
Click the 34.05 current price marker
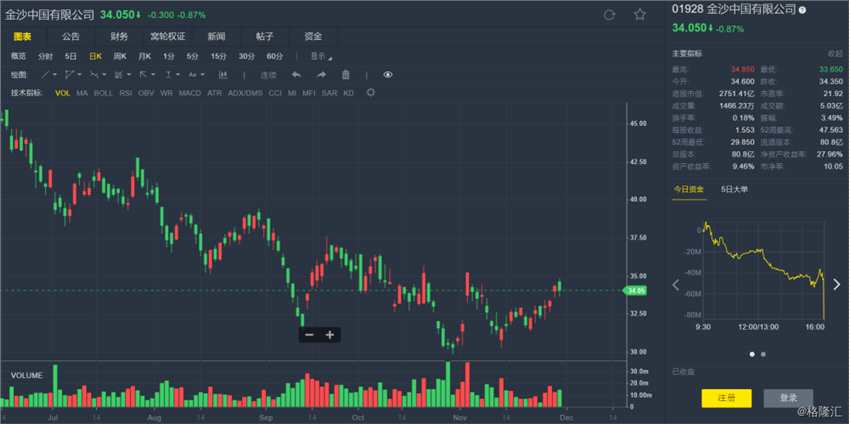click(634, 291)
